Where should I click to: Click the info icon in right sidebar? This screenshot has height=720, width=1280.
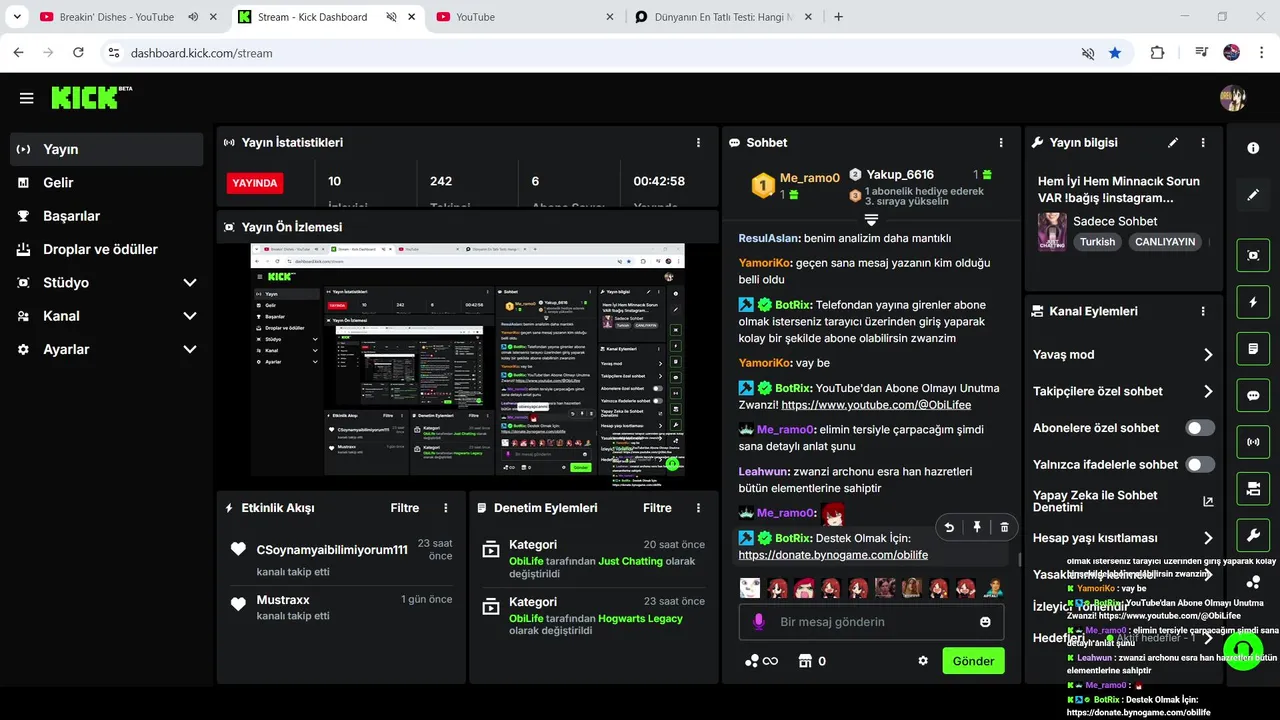[1253, 148]
